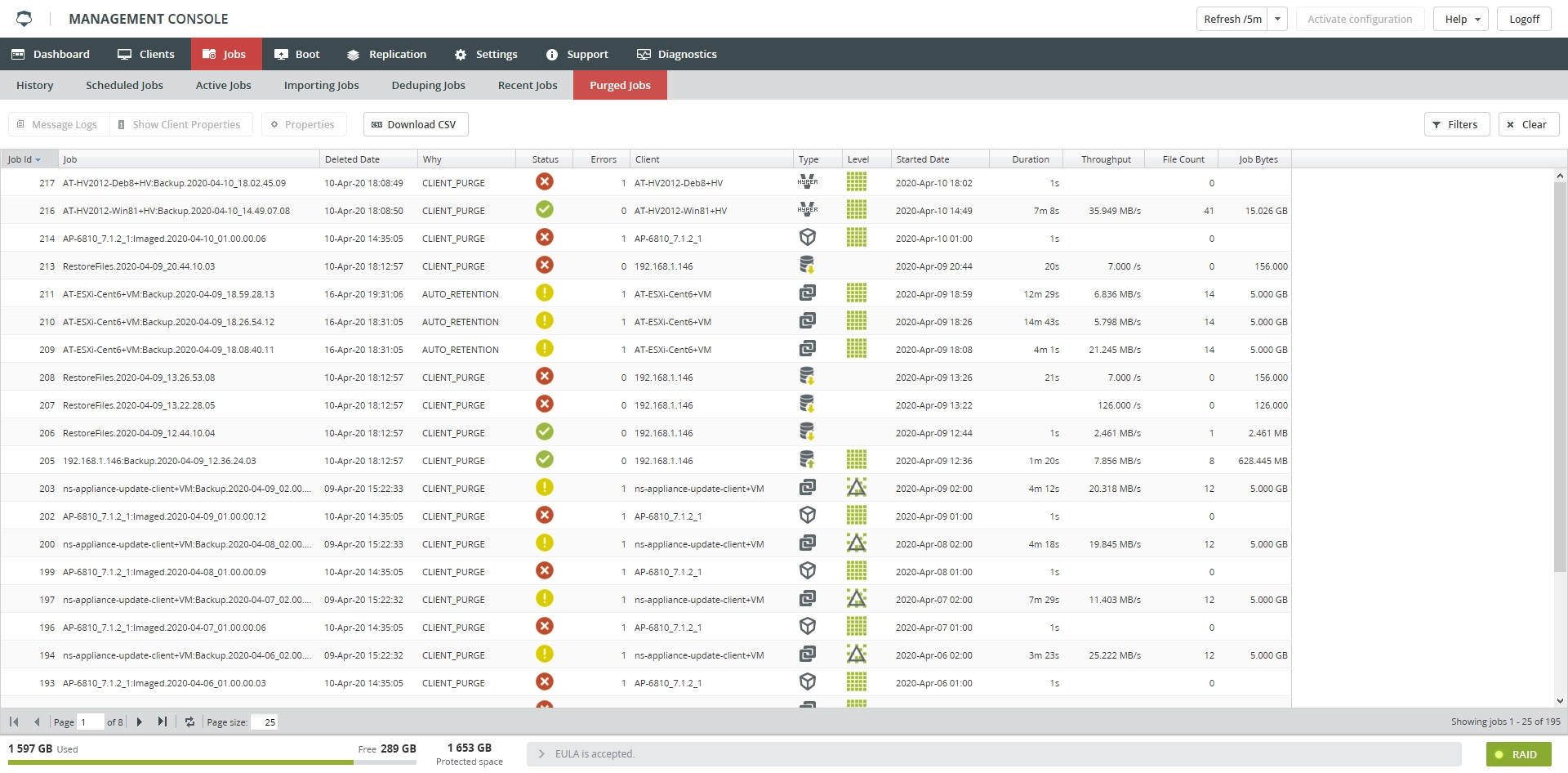This screenshot has width=1568, height=773.
Task: Click the console logo in the header
Action: [x=24, y=18]
